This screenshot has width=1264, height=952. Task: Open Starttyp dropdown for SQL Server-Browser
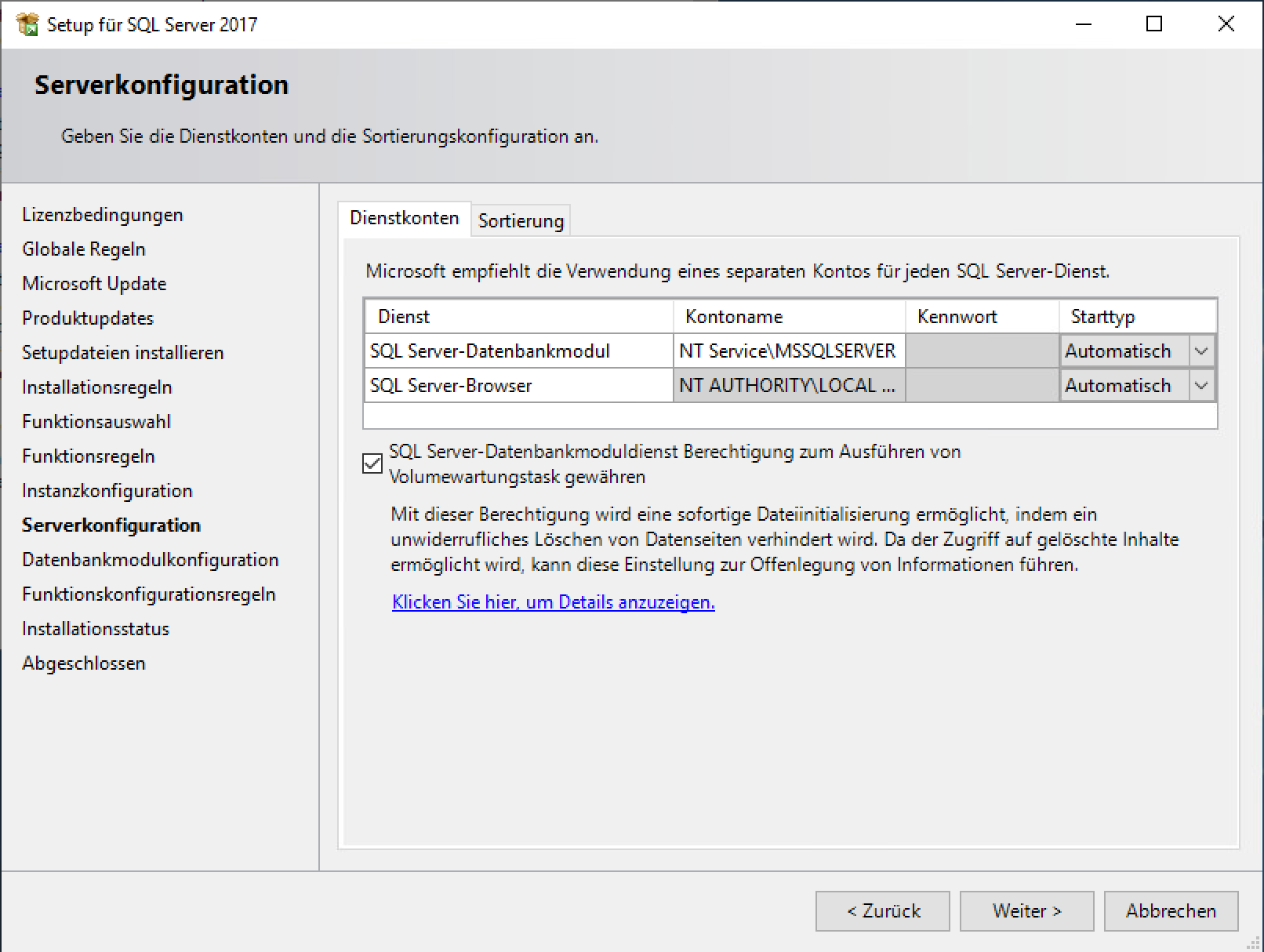pyautogui.click(x=1200, y=386)
